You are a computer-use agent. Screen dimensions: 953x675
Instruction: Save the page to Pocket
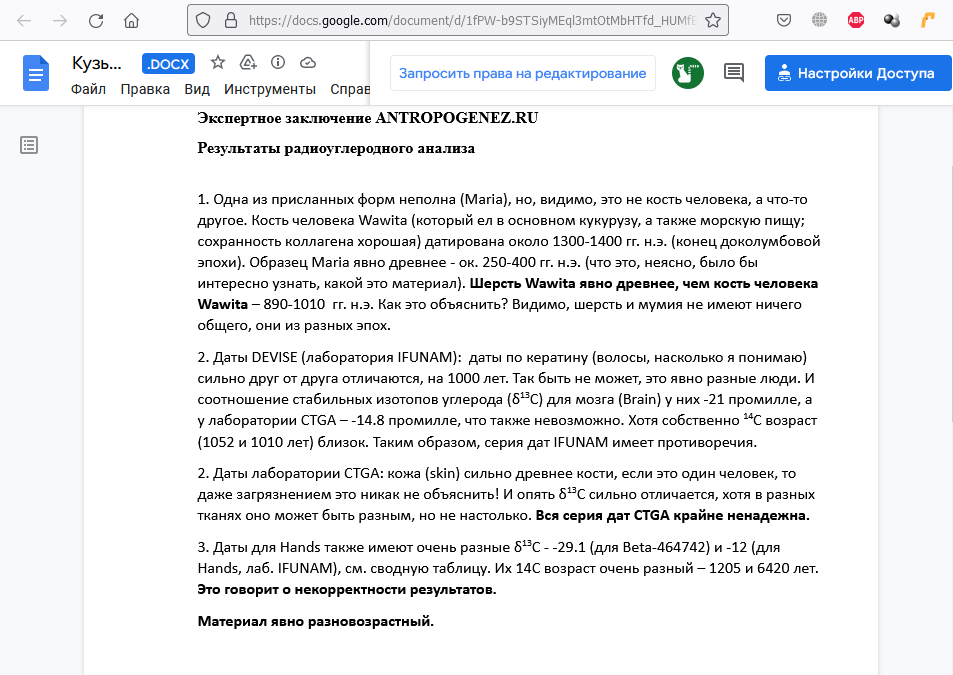click(x=784, y=21)
